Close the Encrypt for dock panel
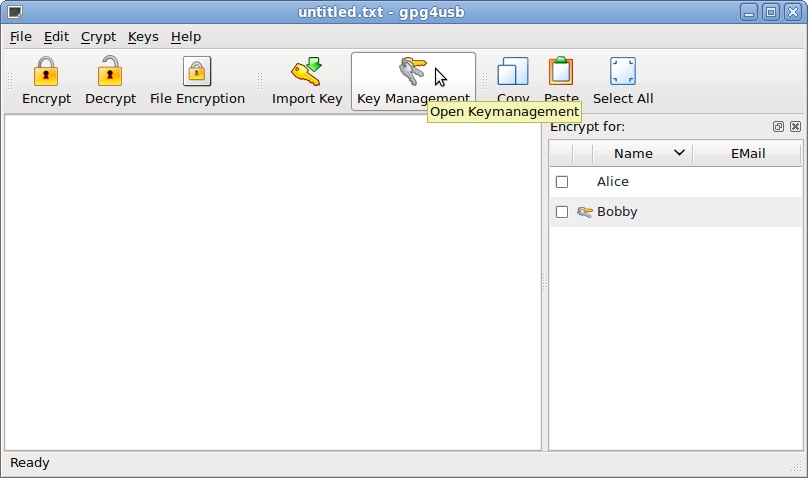The width and height of the screenshot is (808, 478). (x=796, y=127)
